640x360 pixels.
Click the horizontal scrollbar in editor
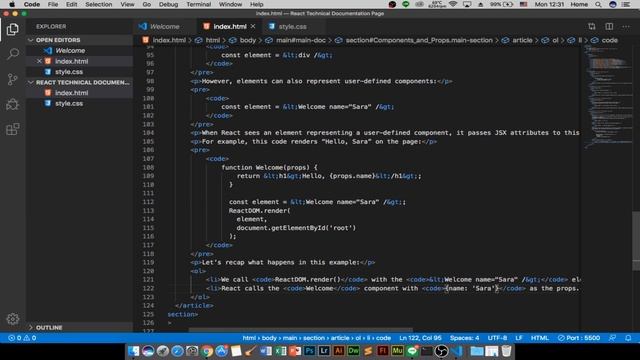coord(300,329)
